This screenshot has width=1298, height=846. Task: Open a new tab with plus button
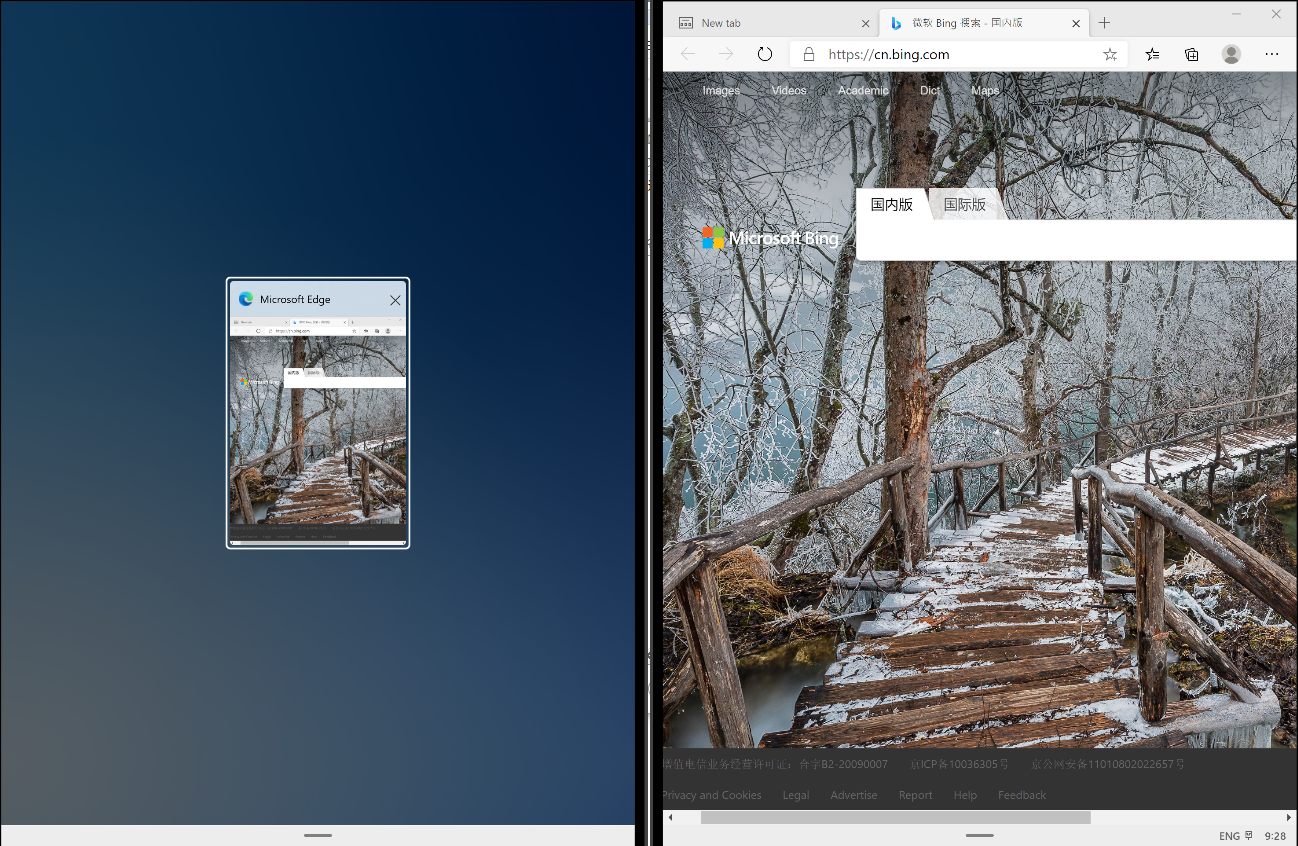coord(1104,23)
